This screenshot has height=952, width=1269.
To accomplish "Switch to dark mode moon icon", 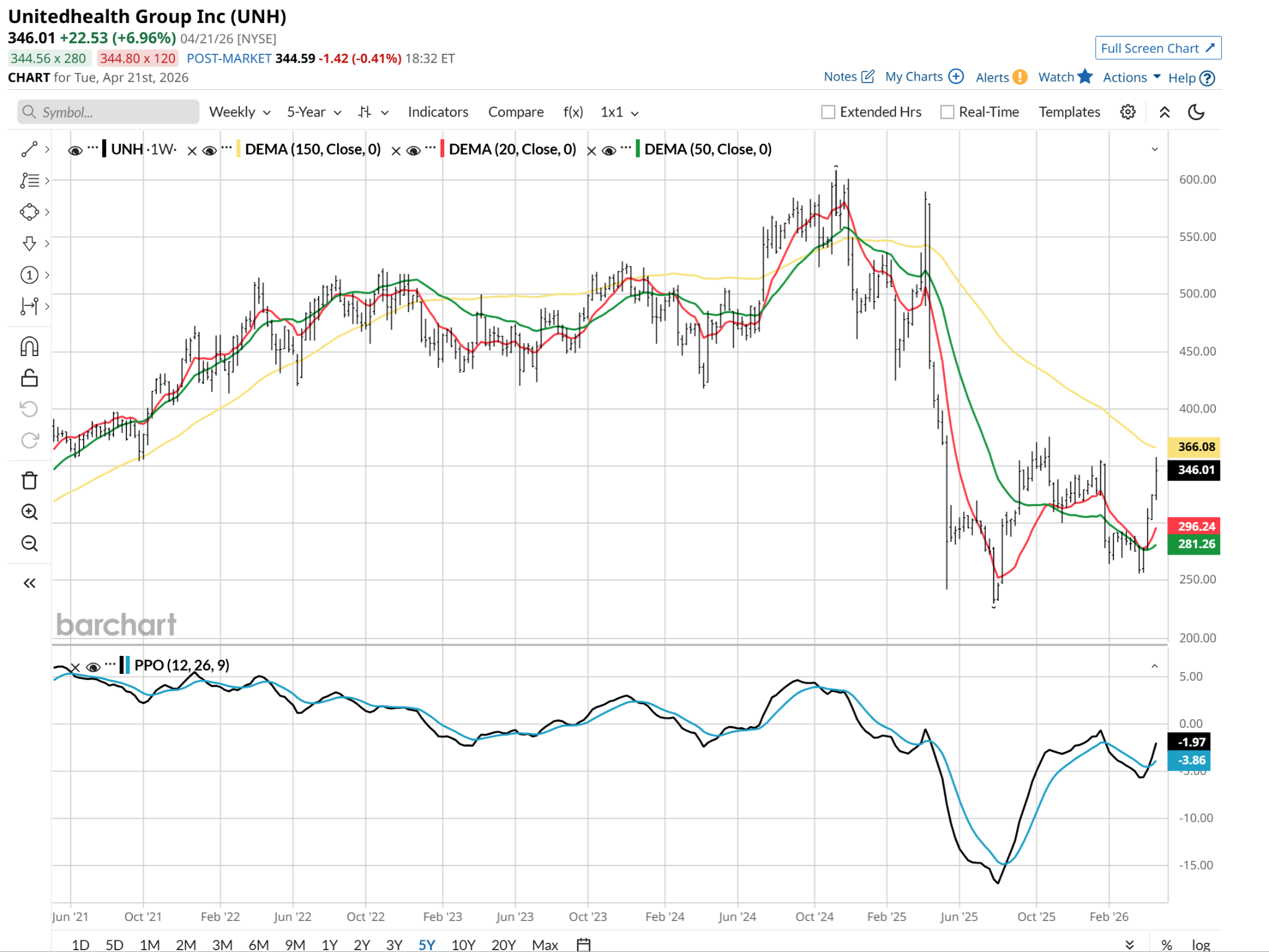I will pyautogui.click(x=1196, y=112).
